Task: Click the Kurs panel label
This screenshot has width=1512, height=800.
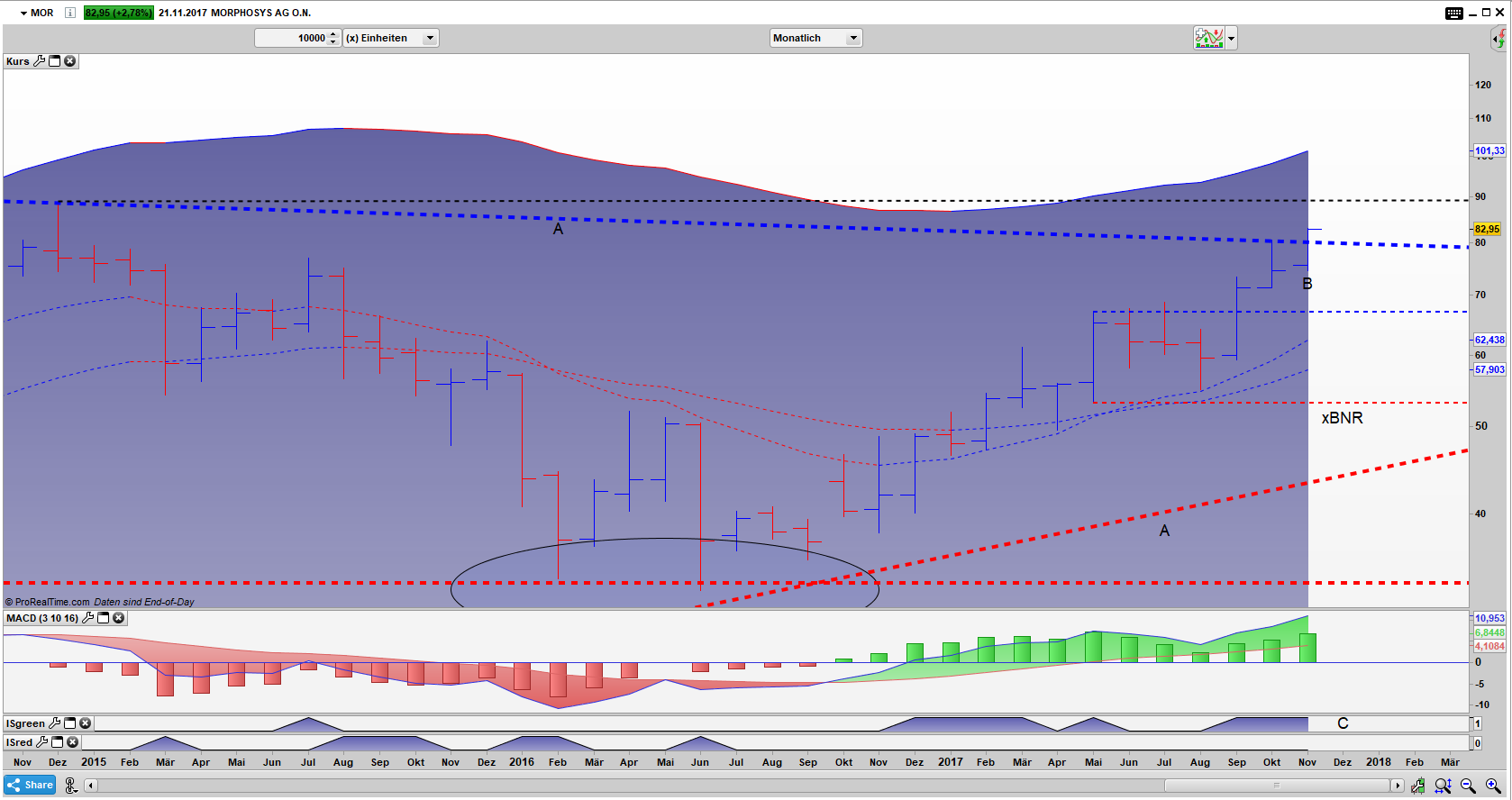Action: click(18, 61)
